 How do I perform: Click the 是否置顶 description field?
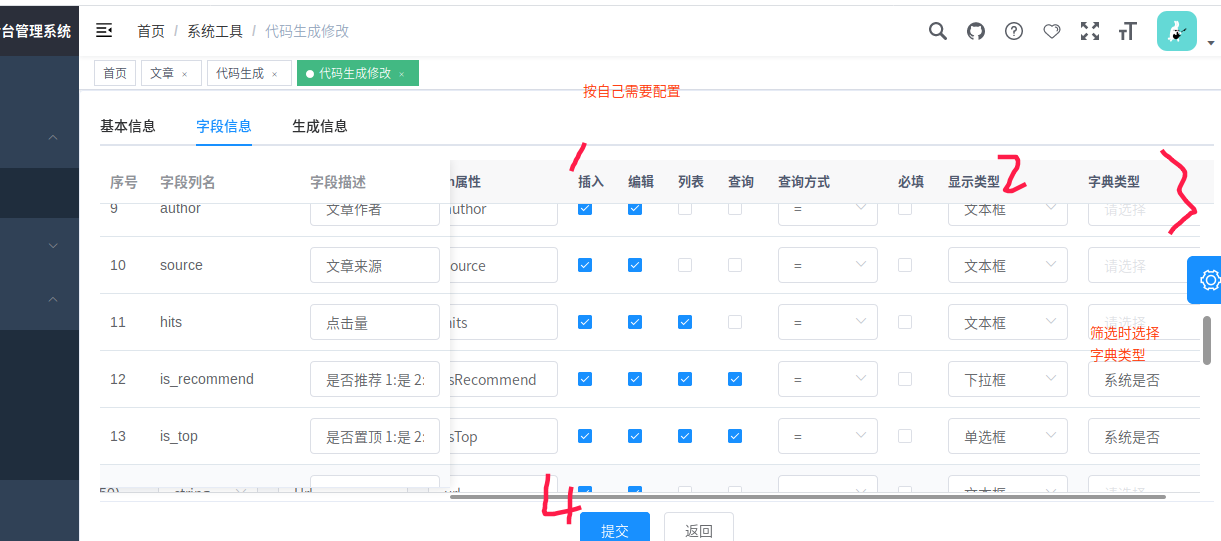tap(375, 436)
